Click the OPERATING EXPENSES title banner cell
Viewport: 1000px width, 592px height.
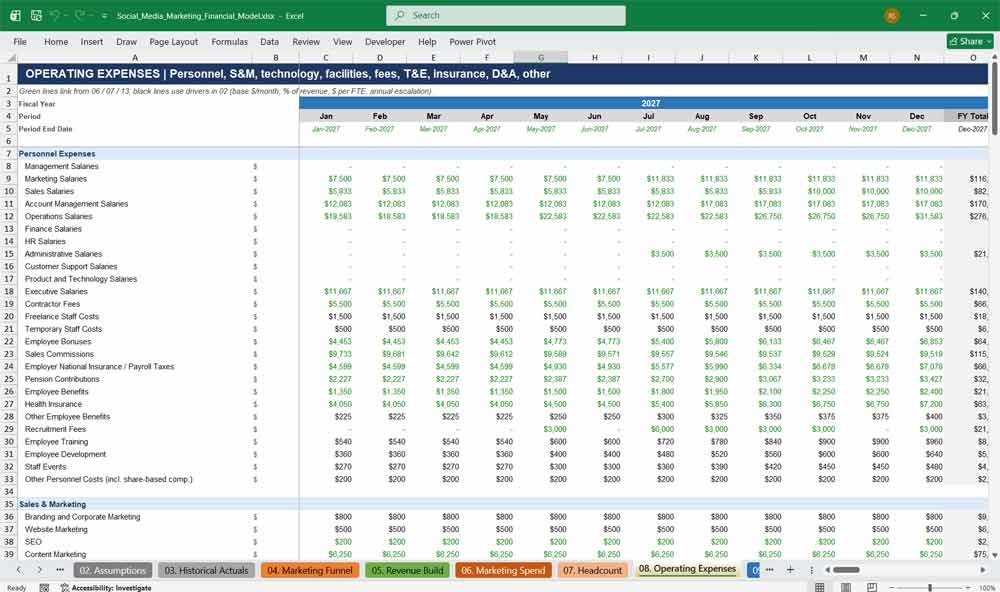[503, 74]
